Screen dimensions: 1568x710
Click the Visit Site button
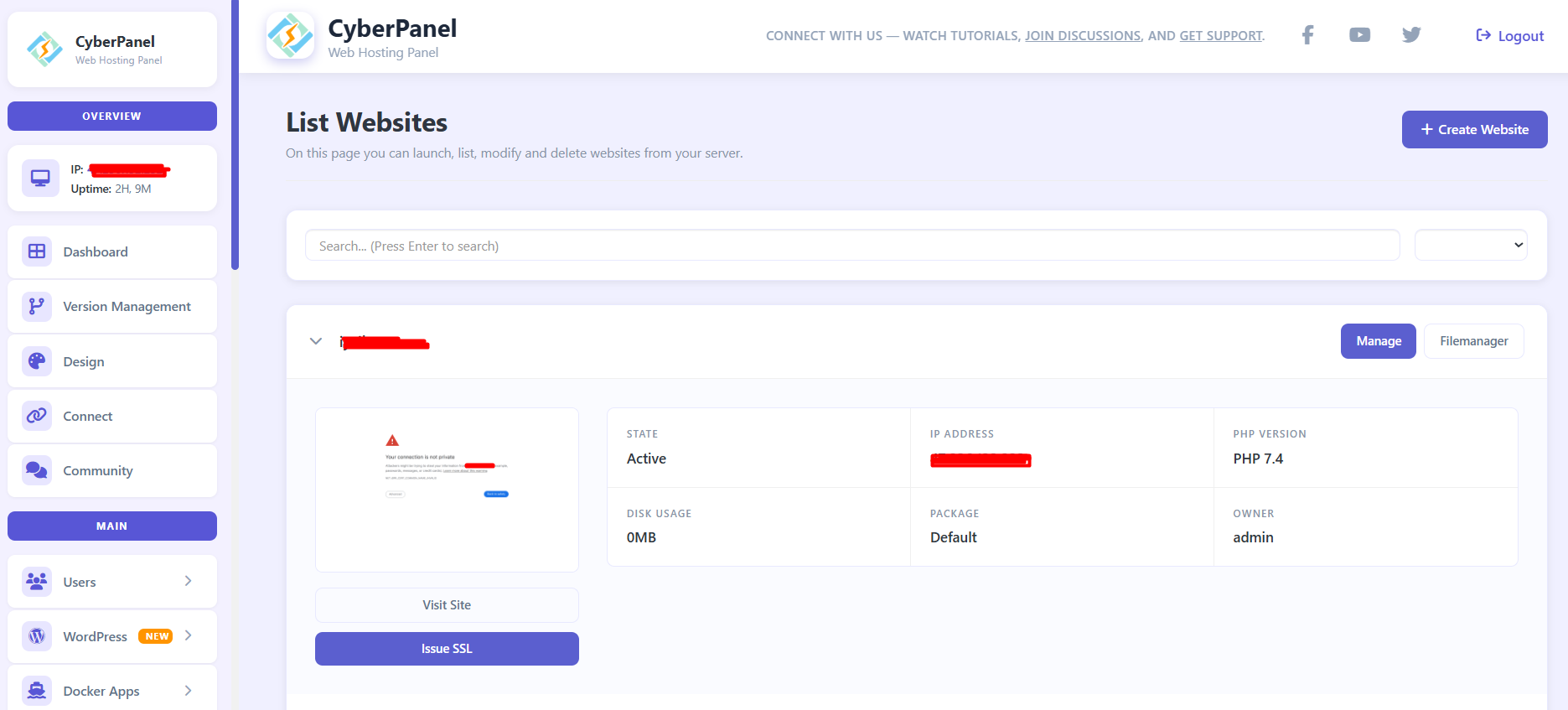[447, 605]
